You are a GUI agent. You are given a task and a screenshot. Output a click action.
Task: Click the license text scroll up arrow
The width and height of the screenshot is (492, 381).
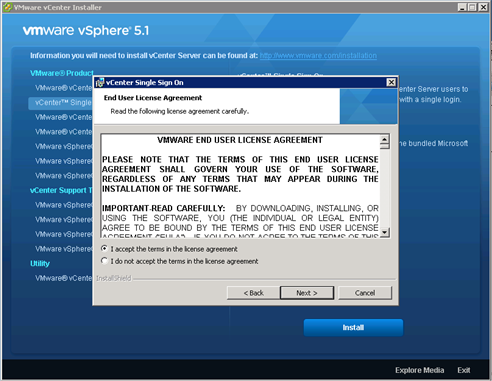pos(385,139)
